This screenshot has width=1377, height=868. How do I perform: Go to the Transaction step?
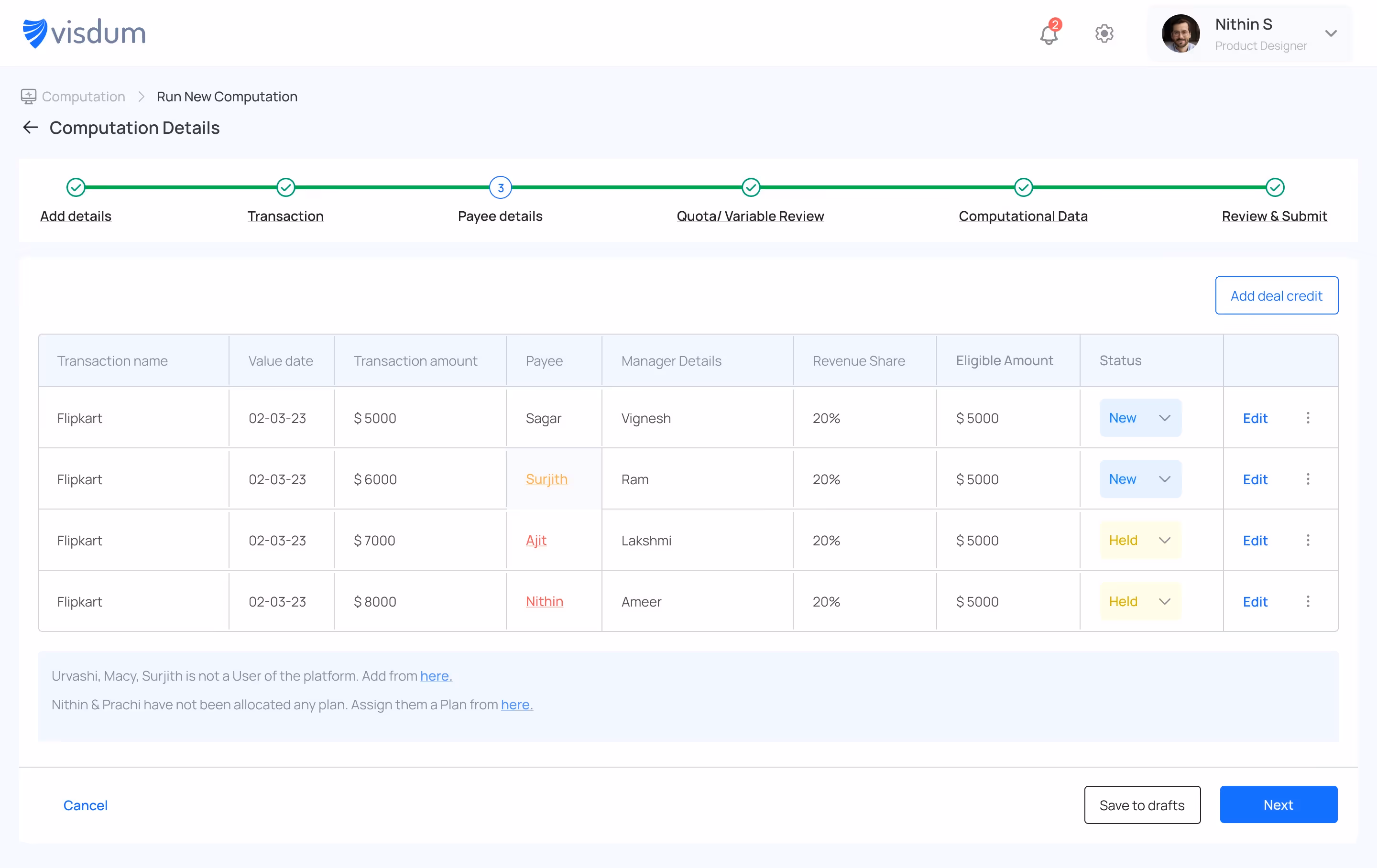(285, 216)
